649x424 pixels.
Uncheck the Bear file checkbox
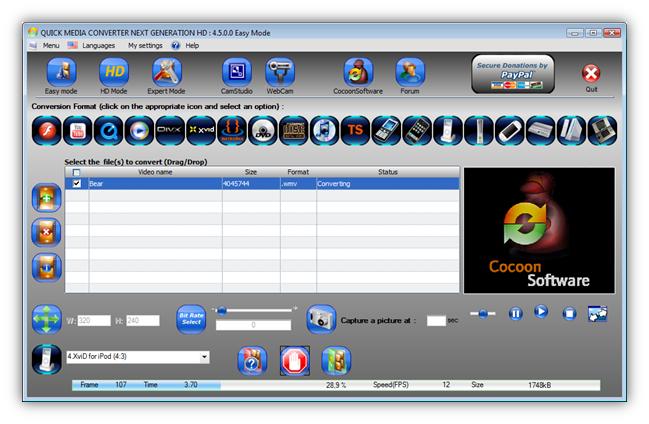pyautogui.click(x=77, y=184)
